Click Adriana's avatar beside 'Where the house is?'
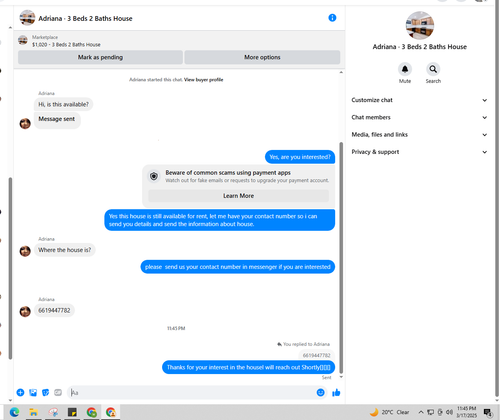This screenshot has height=420, width=500. click(25, 251)
